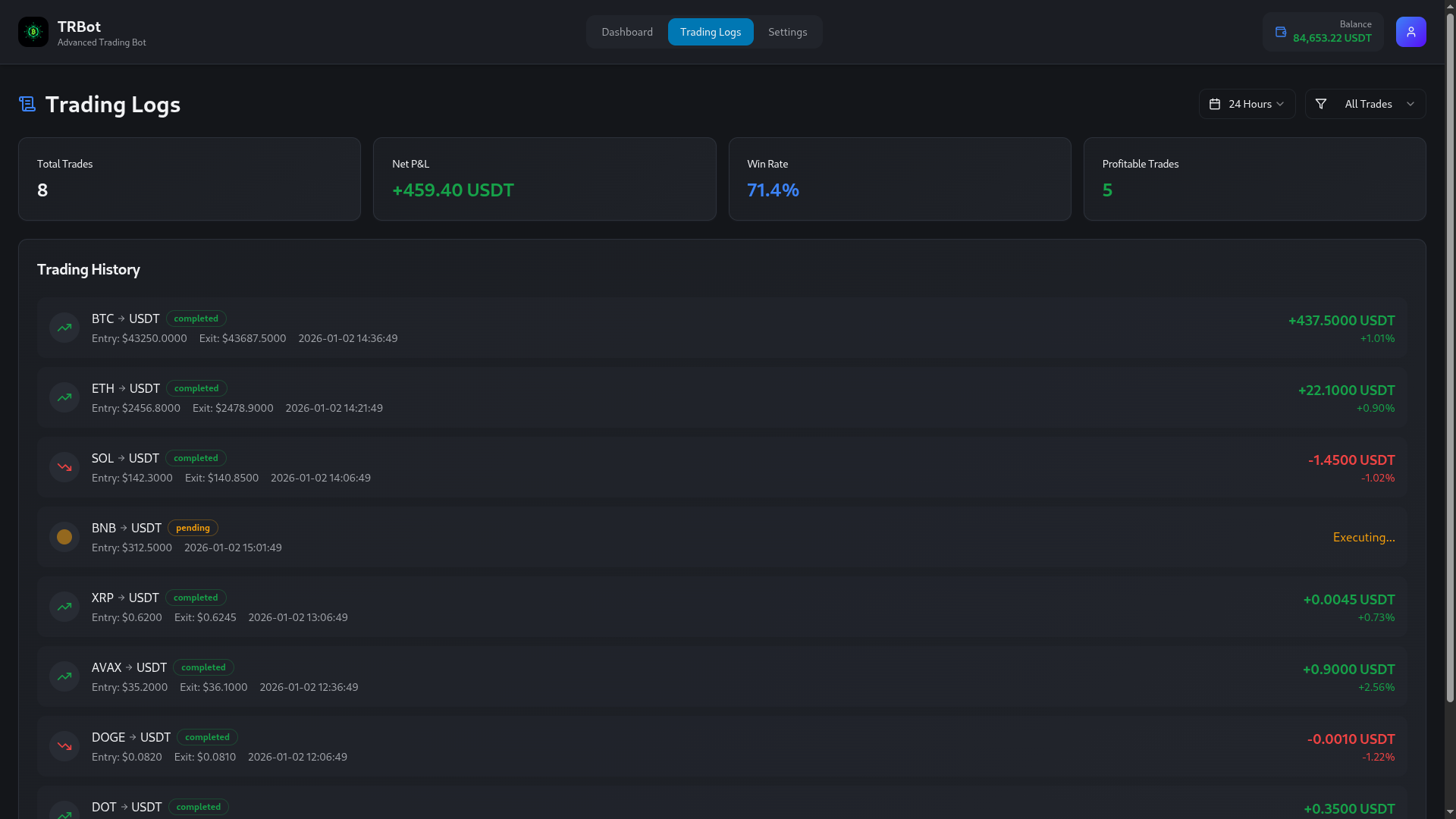The height and width of the screenshot is (819, 1456).
Task: Click the page vertical scrollbar
Action: [x=1450, y=356]
